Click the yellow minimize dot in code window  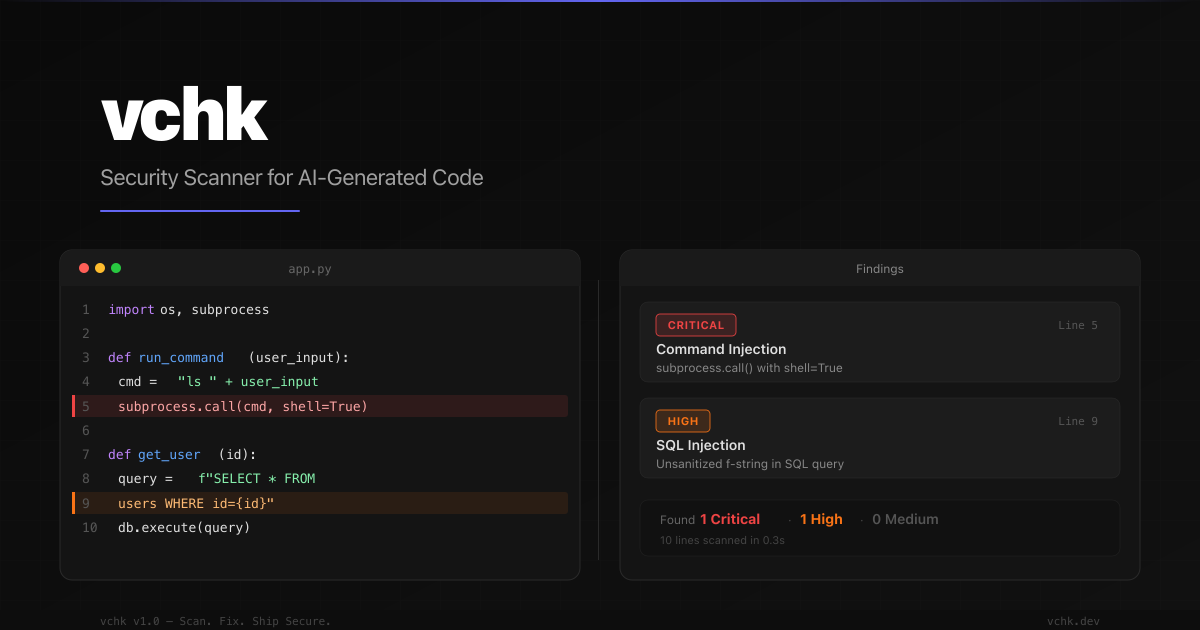100,268
